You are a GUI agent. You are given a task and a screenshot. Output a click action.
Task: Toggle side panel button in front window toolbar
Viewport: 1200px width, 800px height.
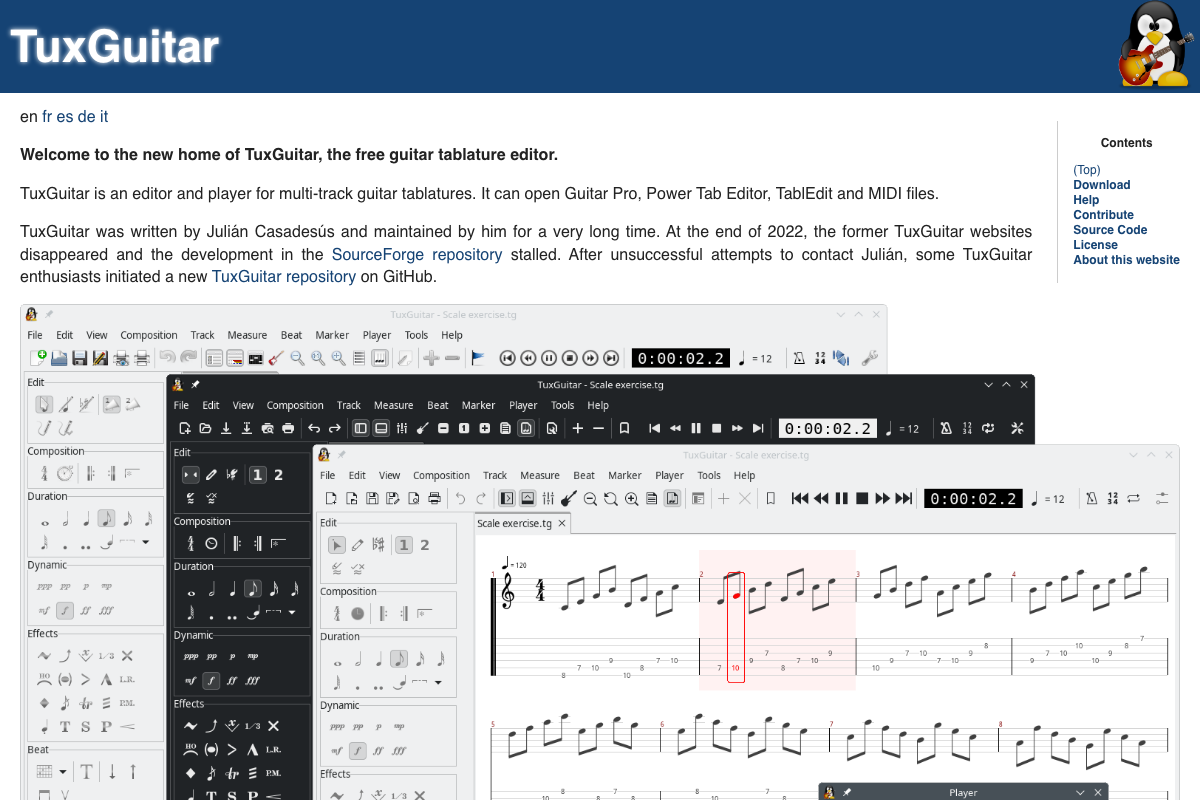[x=507, y=498]
